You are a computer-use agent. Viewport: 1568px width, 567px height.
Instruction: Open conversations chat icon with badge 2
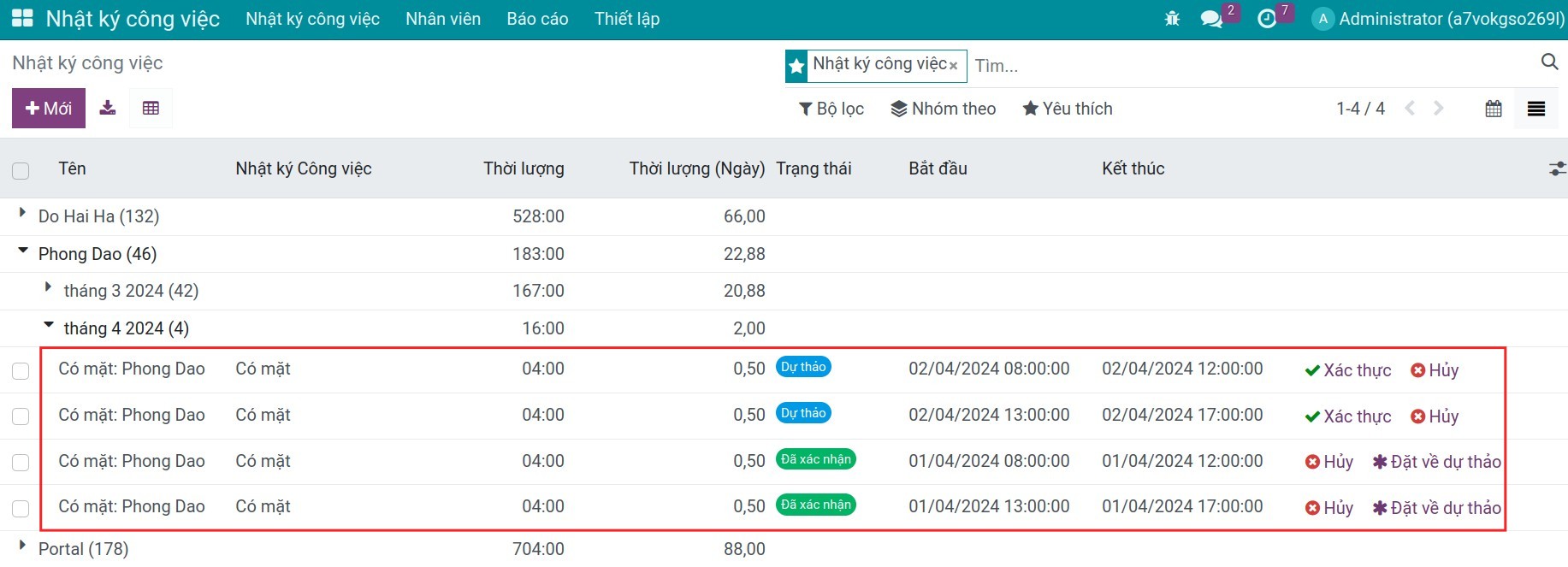1211,19
